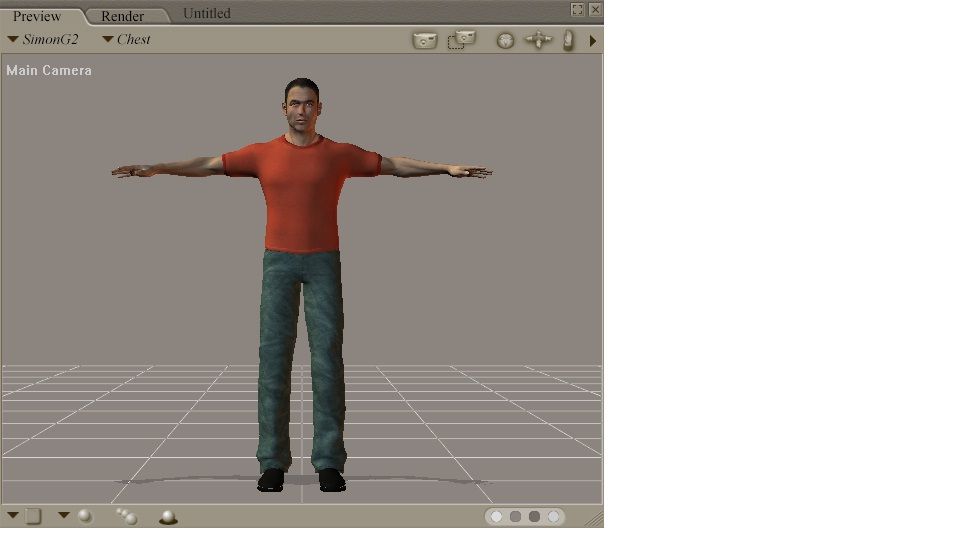960x540 pixels.
Task: Open the Chest actor selection dropdown
Action: coord(126,39)
